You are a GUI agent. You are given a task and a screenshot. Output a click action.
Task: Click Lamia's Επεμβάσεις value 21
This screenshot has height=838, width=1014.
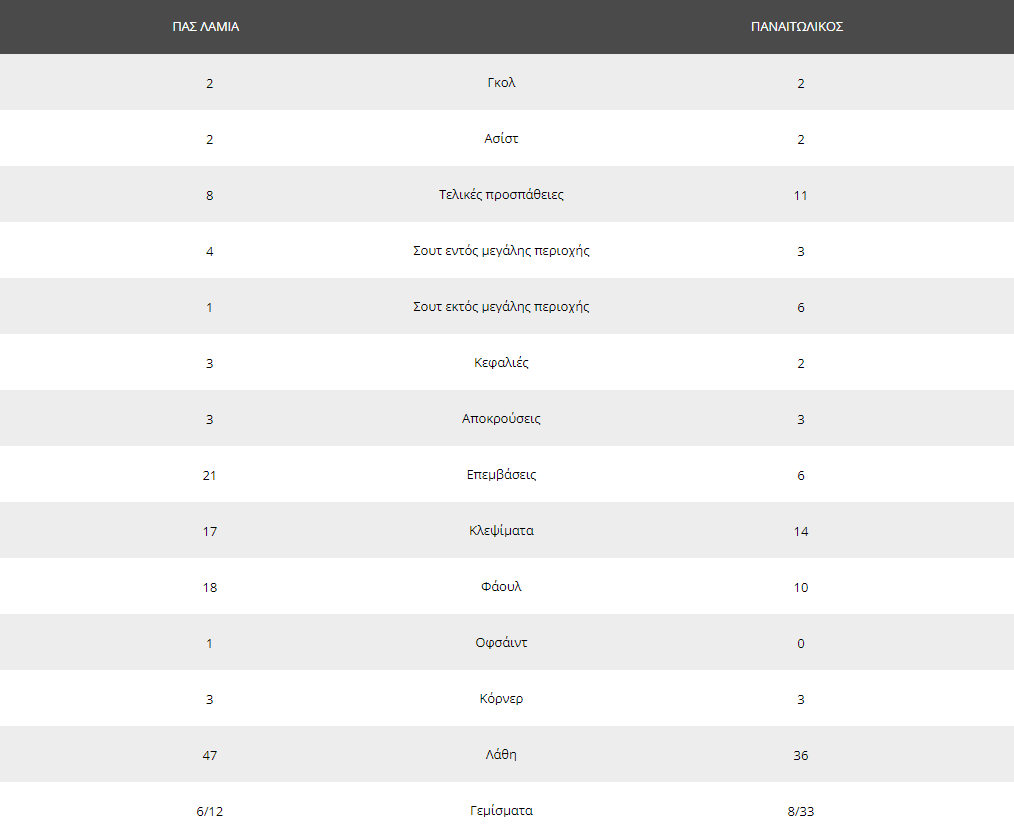coord(210,475)
